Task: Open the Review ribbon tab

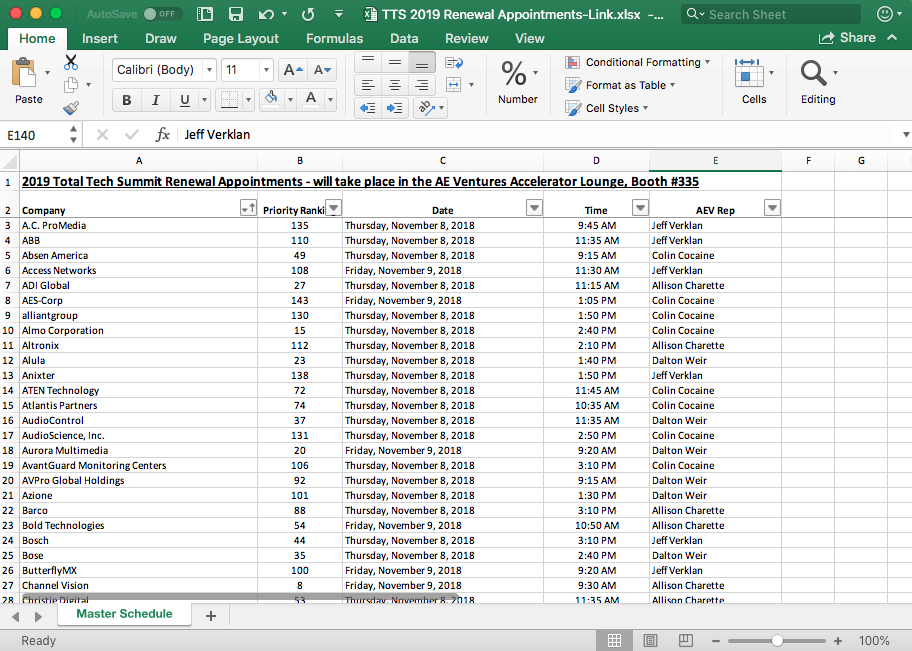Action: pyautogui.click(x=466, y=38)
